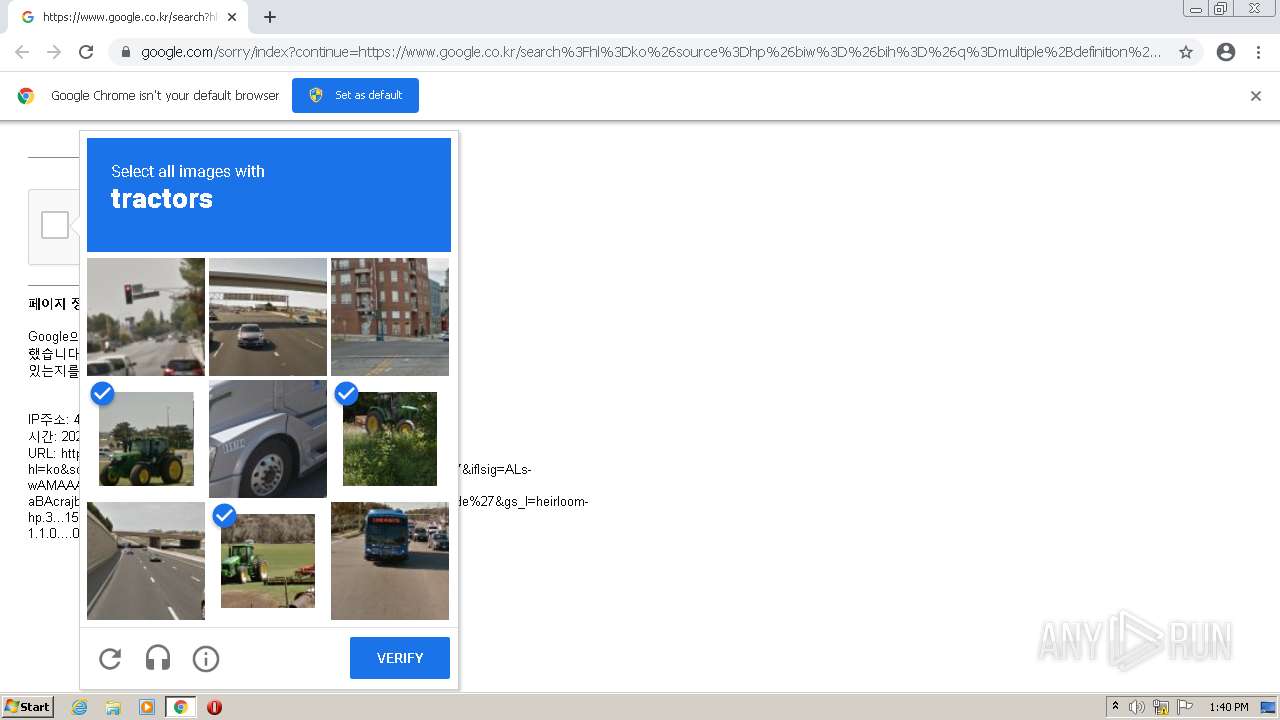The height and width of the screenshot is (720, 1280).
Task: Launch Internet Explorer from taskbar
Action: 79,707
